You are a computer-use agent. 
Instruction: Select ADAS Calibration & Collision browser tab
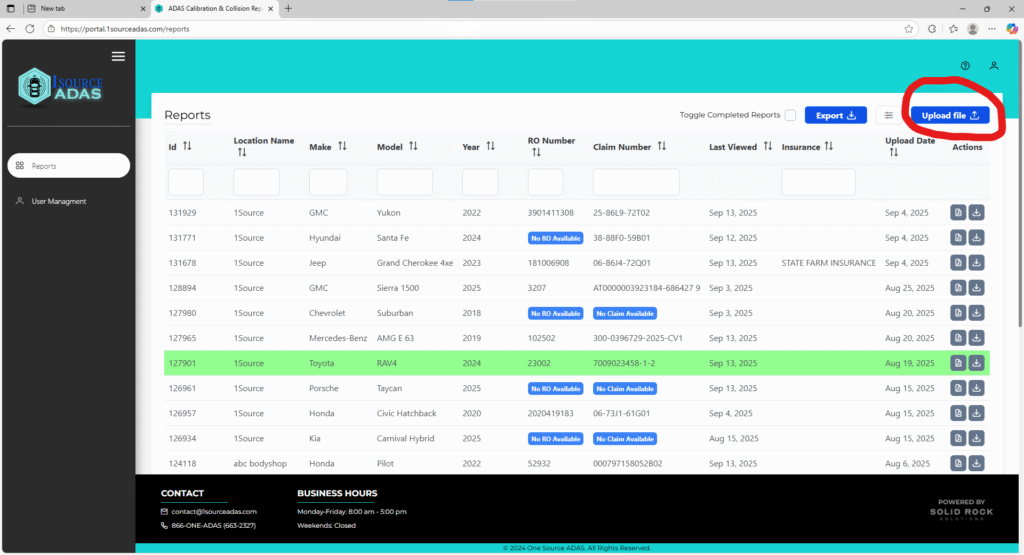[x=215, y=8]
